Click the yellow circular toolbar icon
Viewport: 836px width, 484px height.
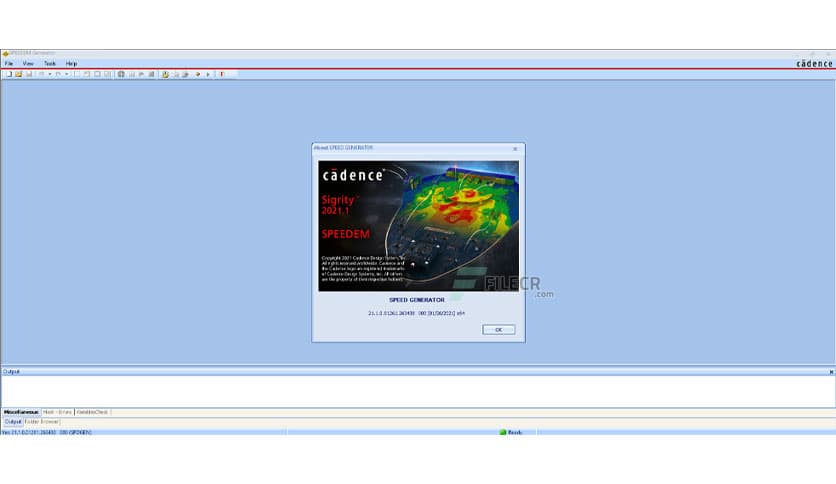[x=165, y=75]
